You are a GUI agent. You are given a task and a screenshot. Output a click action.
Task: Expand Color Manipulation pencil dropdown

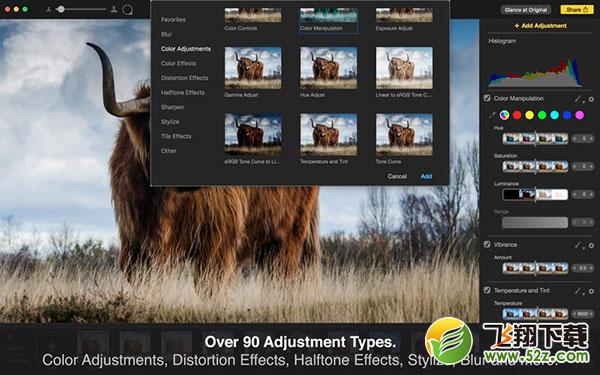tap(579, 99)
